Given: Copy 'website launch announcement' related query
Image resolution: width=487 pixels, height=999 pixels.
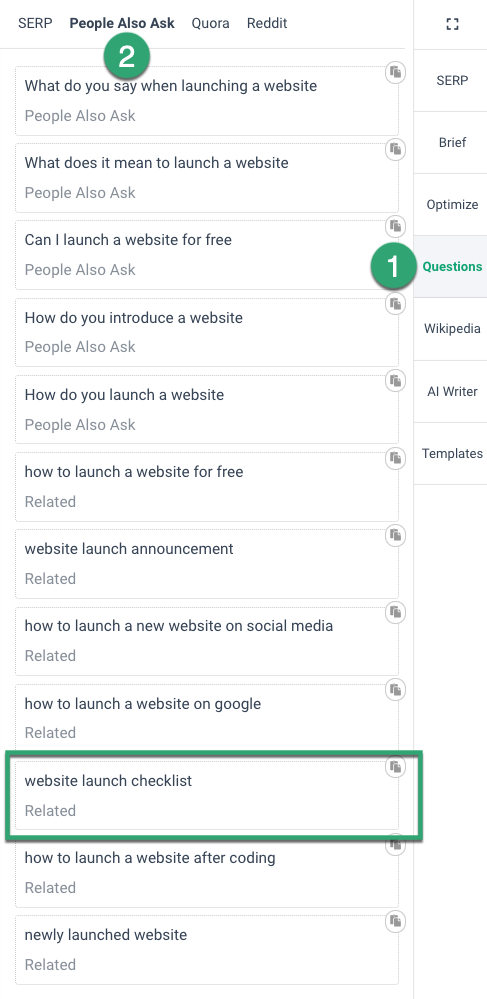Looking at the screenshot, I should pos(395,535).
